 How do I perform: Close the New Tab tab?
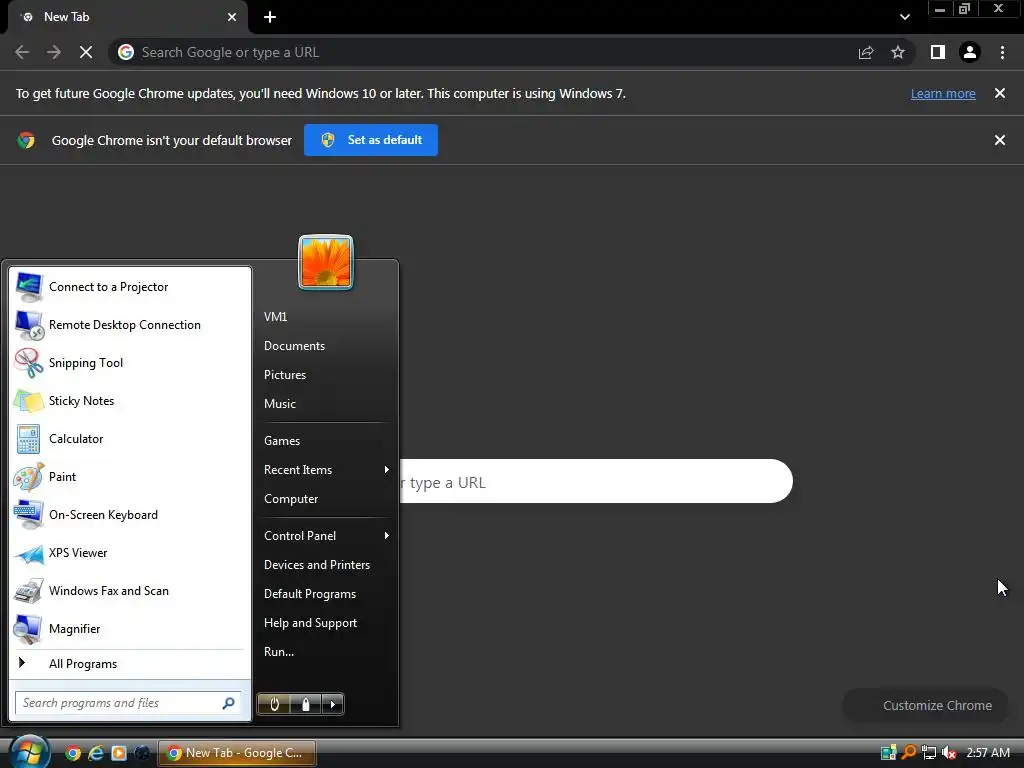coord(232,17)
